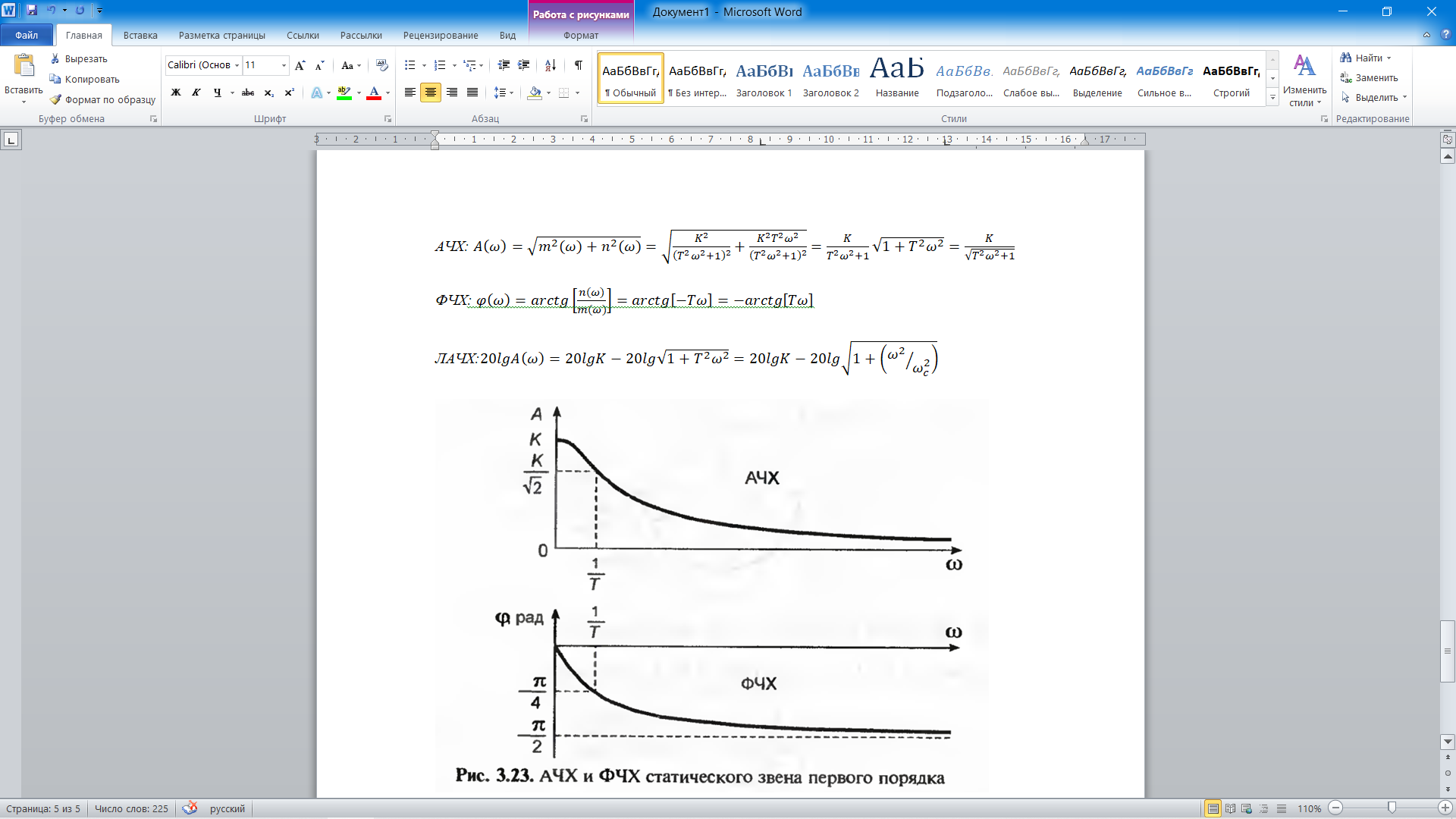Open the Файл tab
This screenshot has width=1456, height=819.
click(x=27, y=35)
